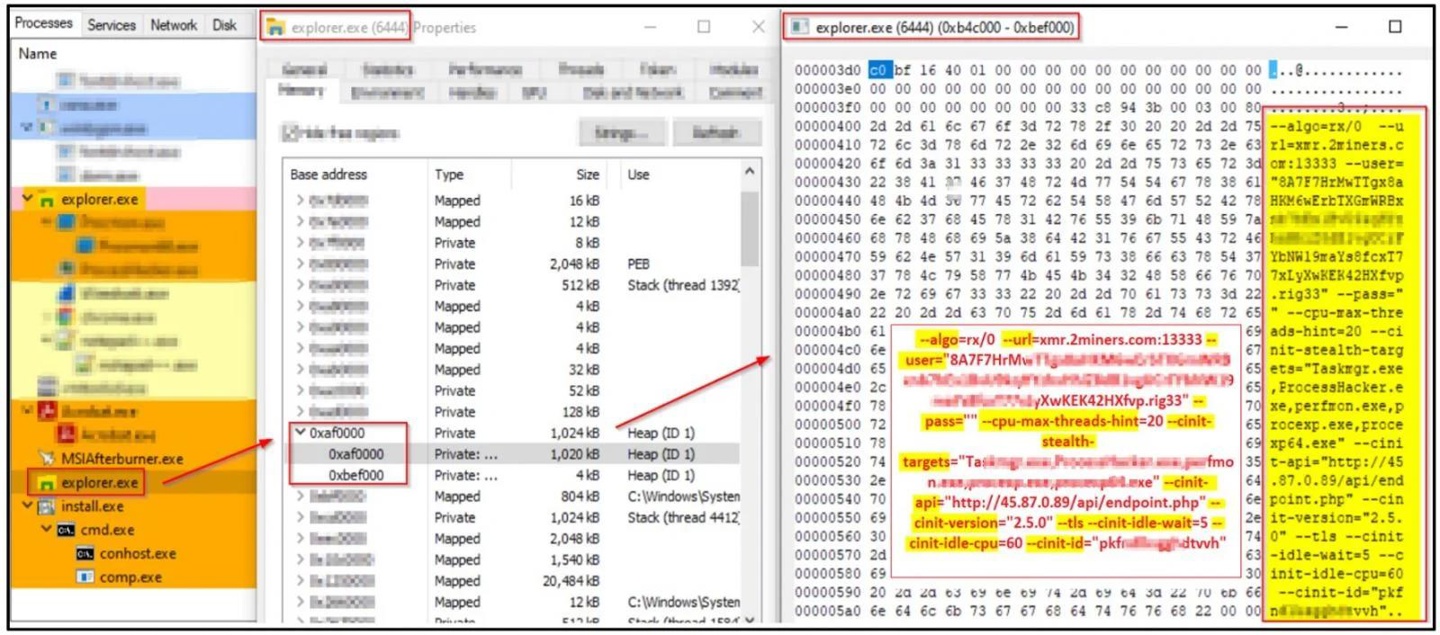The height and width of the screenshot is (635, 1440).
Task: Expand the Stack (thread 4412) region
Action: 299,517
